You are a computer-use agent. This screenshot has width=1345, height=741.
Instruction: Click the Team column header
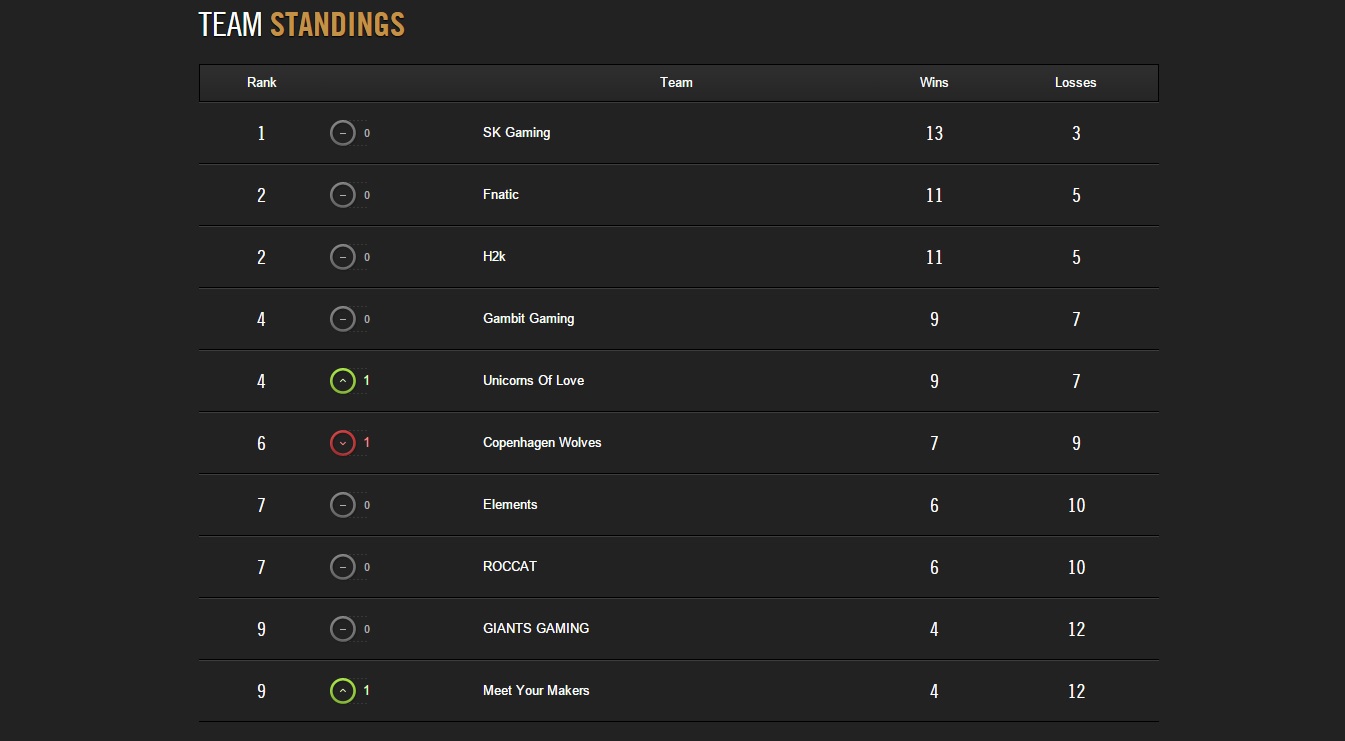[x=676, y=83]
